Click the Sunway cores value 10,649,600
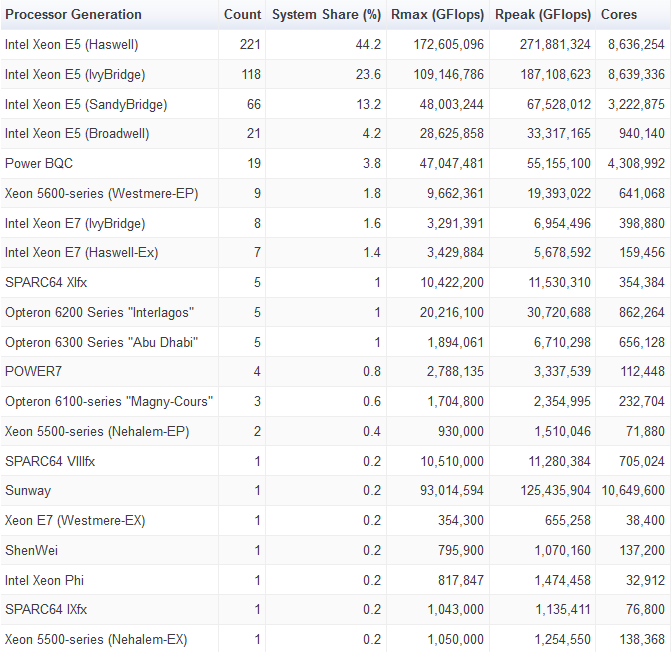672x652 pixels. 633,490
